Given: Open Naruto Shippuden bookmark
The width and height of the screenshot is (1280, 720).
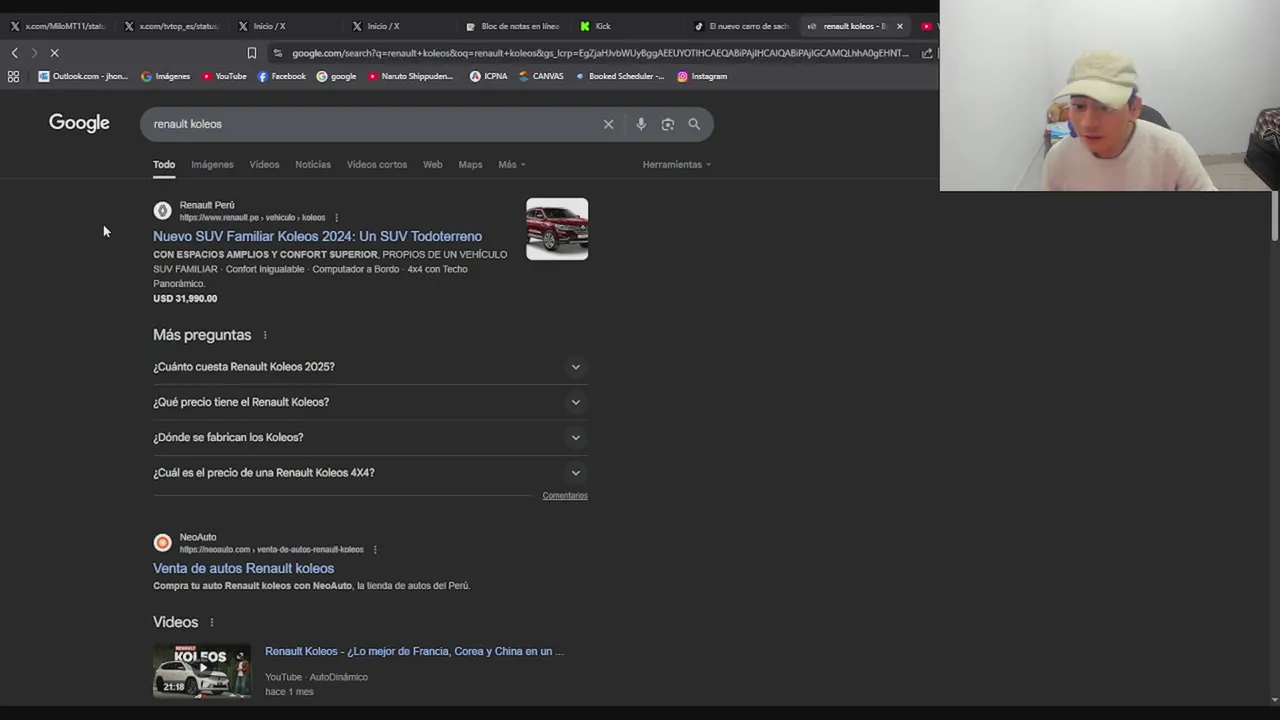Looking at the screenshot, I should point(410,76).
